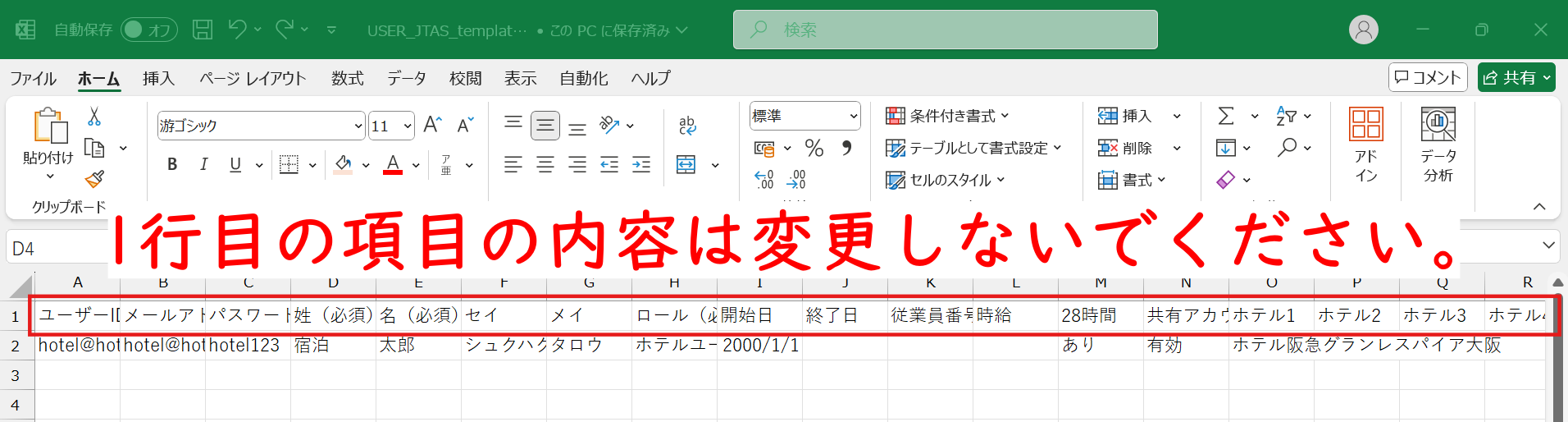The height and width of the screenshot is (422, 1568).
Task: Toggle Underline formatting
Action: click(x=235, y=164)
